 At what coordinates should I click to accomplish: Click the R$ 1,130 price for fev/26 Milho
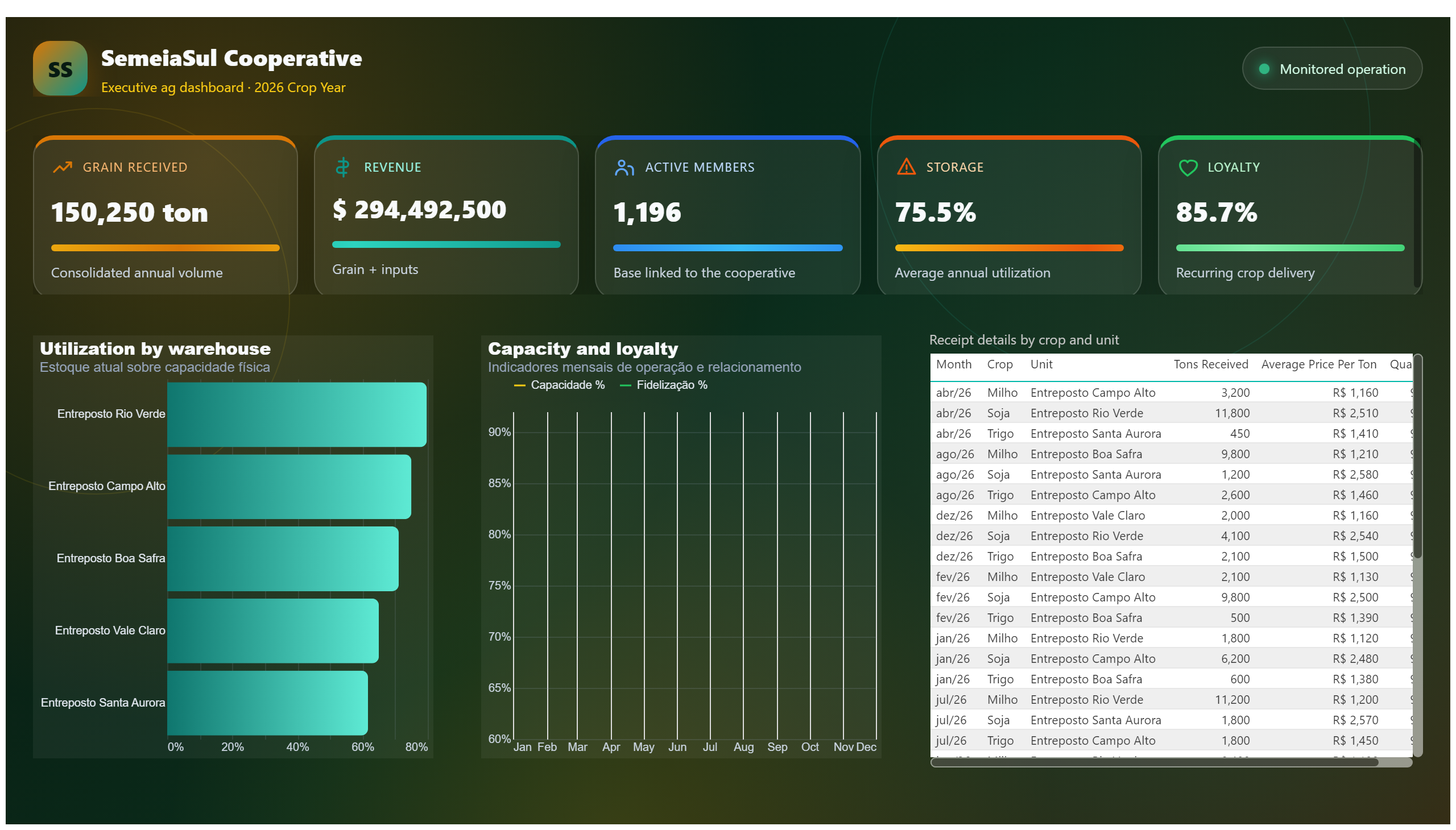click(1355, 577)
